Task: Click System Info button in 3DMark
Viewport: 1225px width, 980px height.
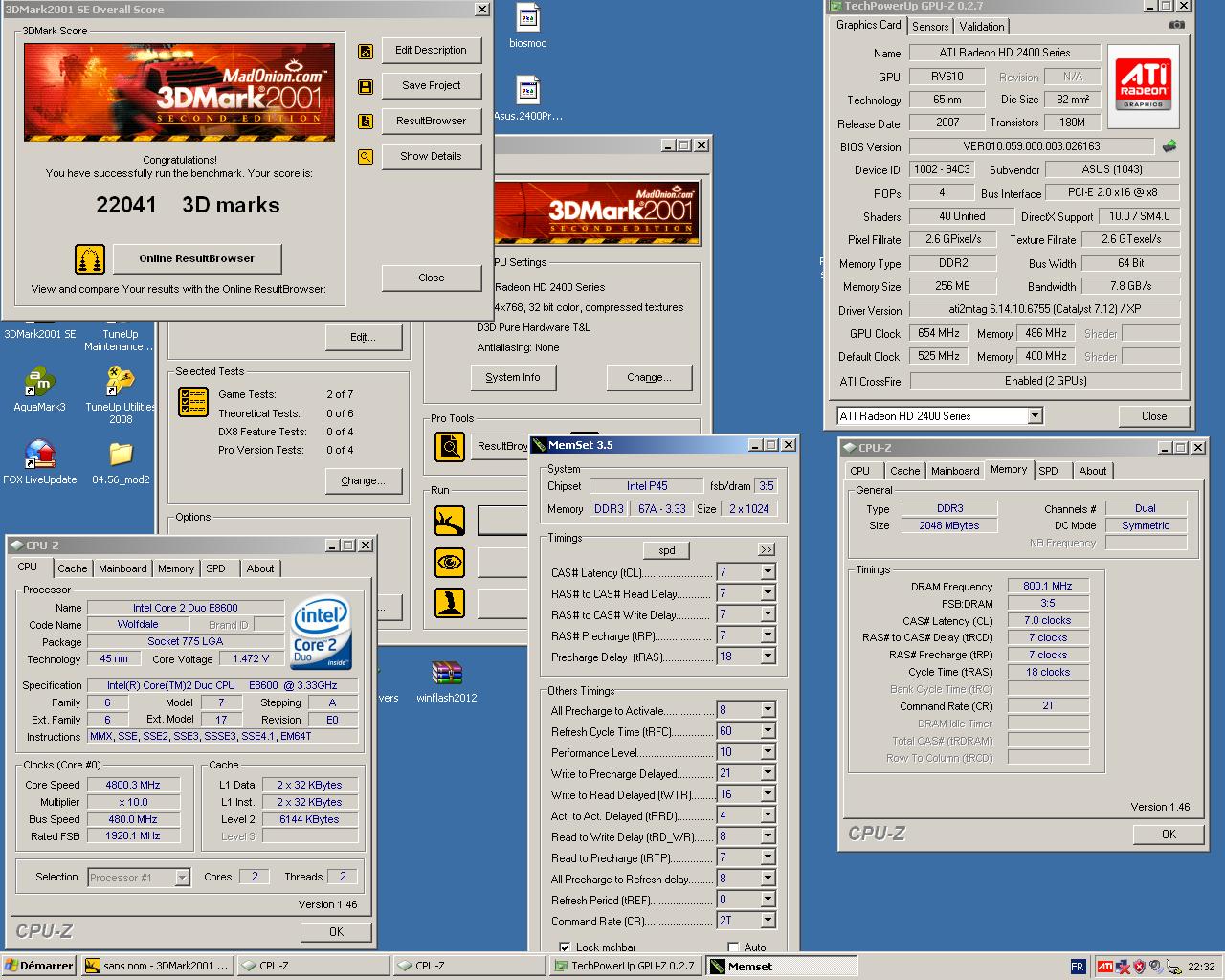Action: tap(512, 377)
